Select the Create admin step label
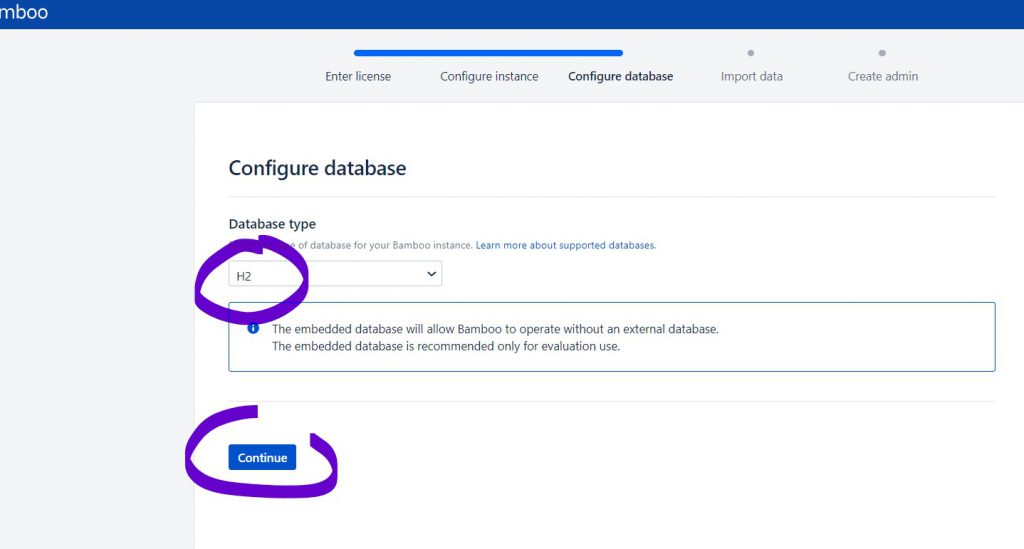This screenshot has width=1024, height=549. click(882, 76)
